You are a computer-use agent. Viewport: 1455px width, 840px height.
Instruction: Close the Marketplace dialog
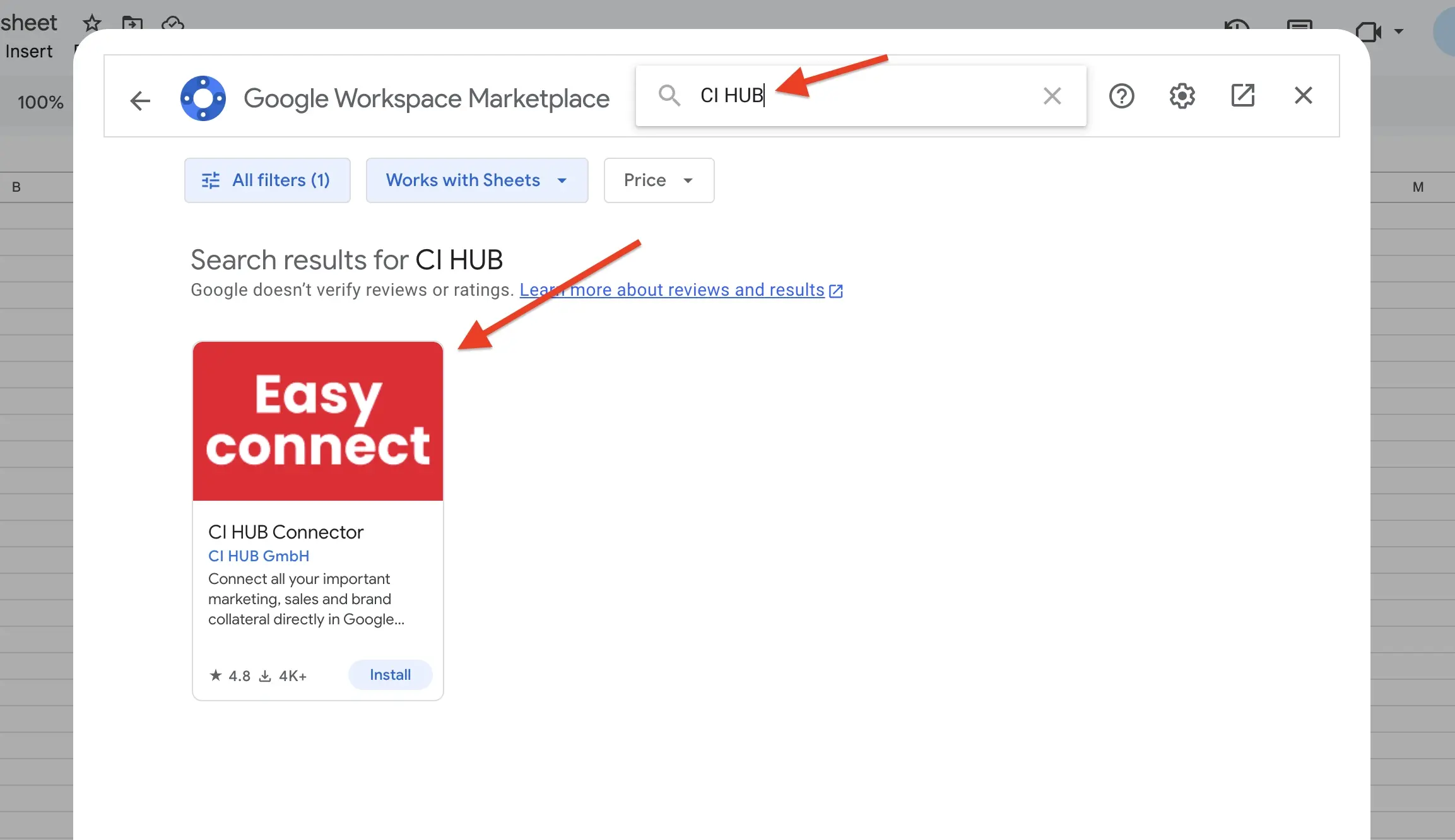pyautogui.click(x=1303, y=96)
